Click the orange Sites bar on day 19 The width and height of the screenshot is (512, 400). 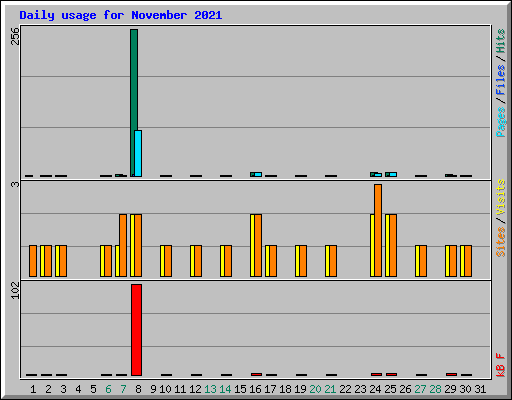pos(303,261)
